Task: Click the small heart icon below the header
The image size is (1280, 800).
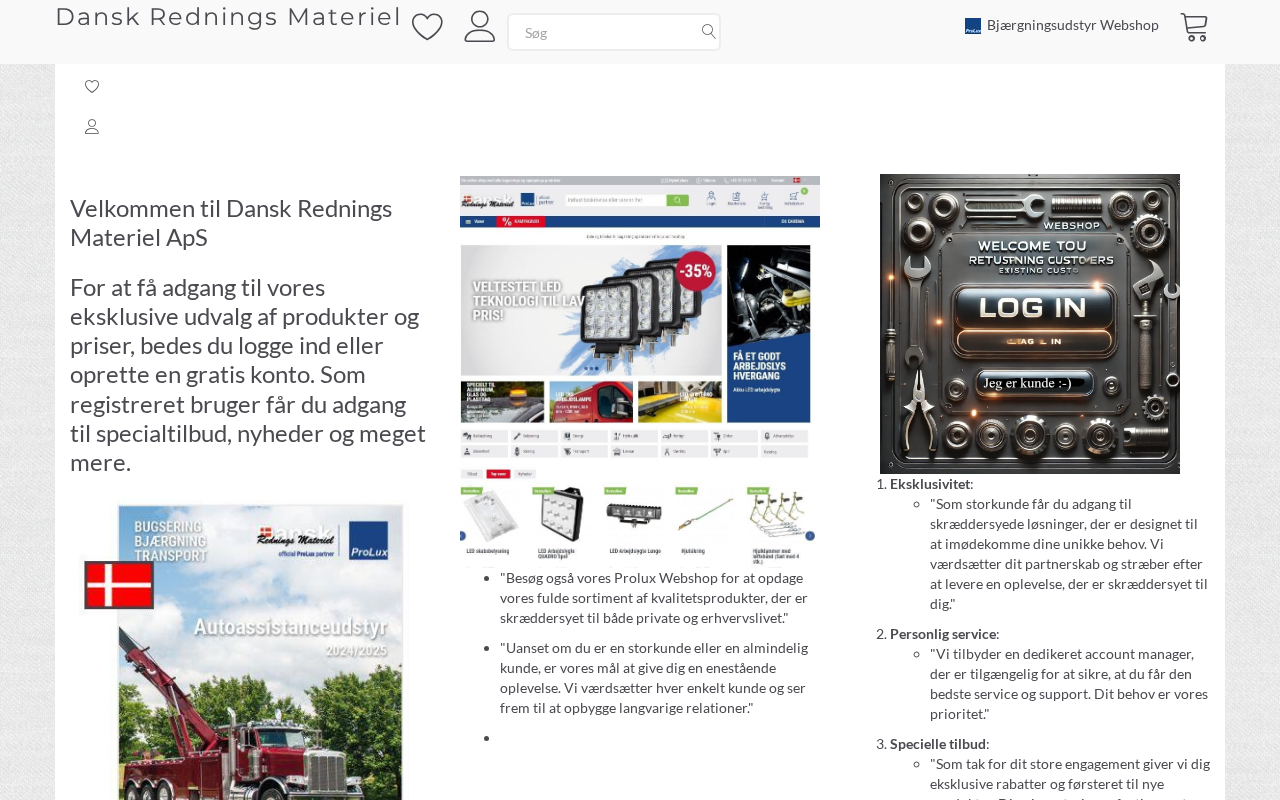Action: click(x=92, y=87)
